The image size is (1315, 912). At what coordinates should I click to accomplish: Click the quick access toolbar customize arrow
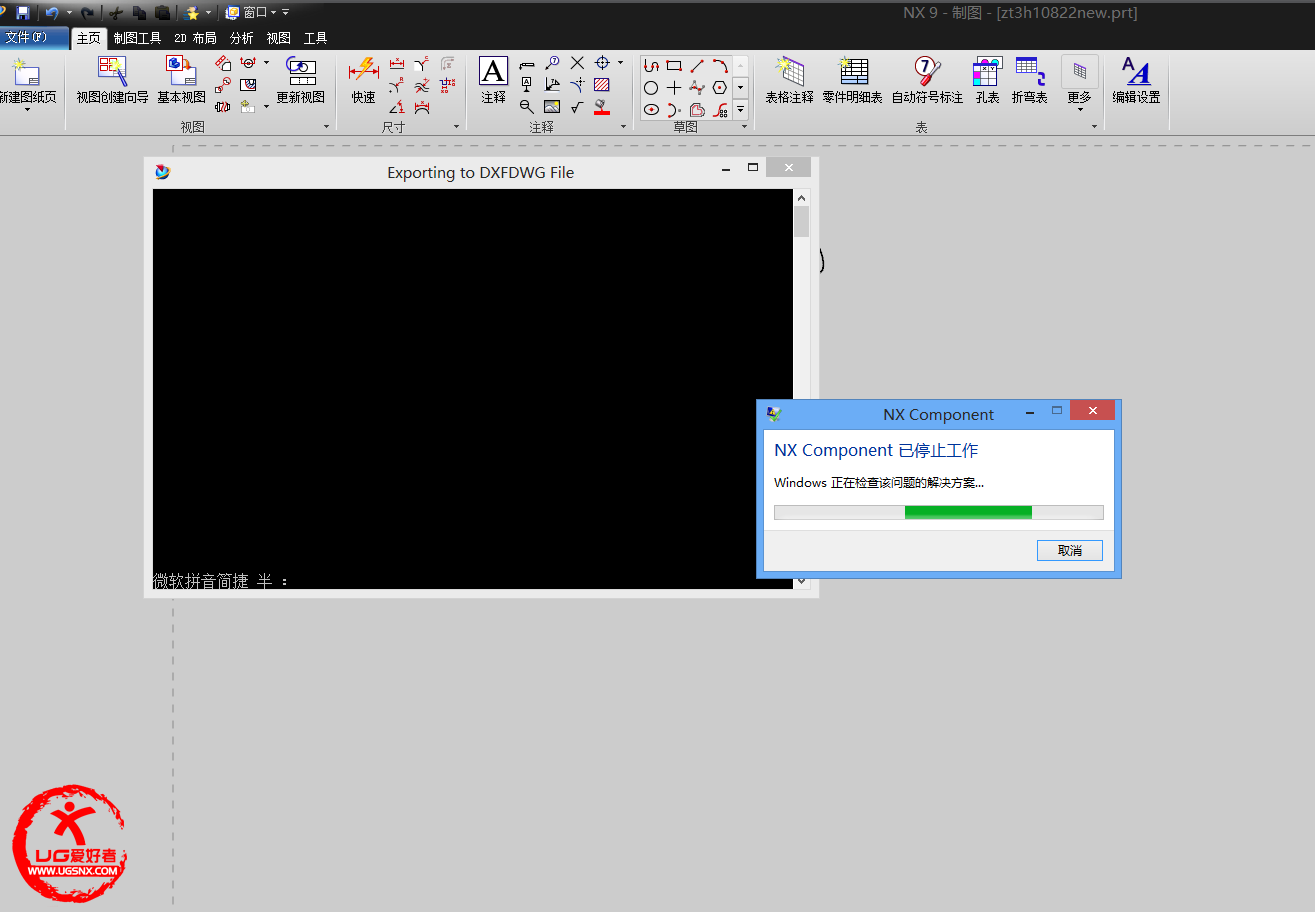pos(285,13)
